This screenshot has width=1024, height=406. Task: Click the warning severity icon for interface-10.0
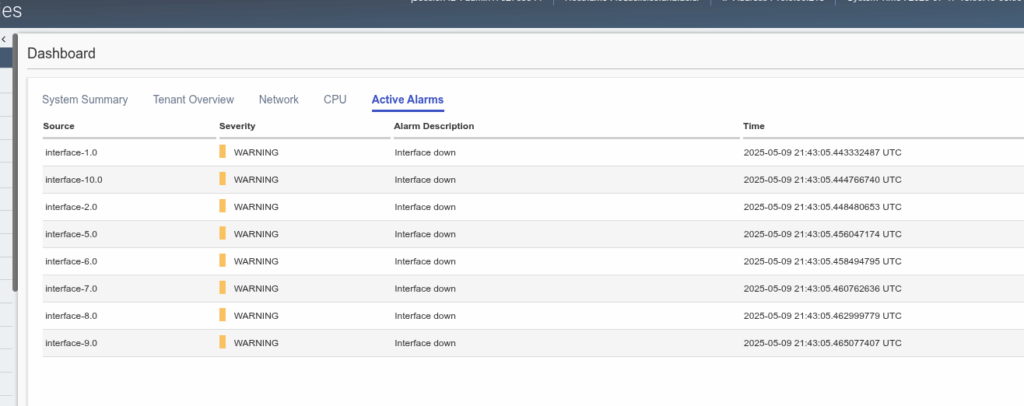(x=223, y=180)
